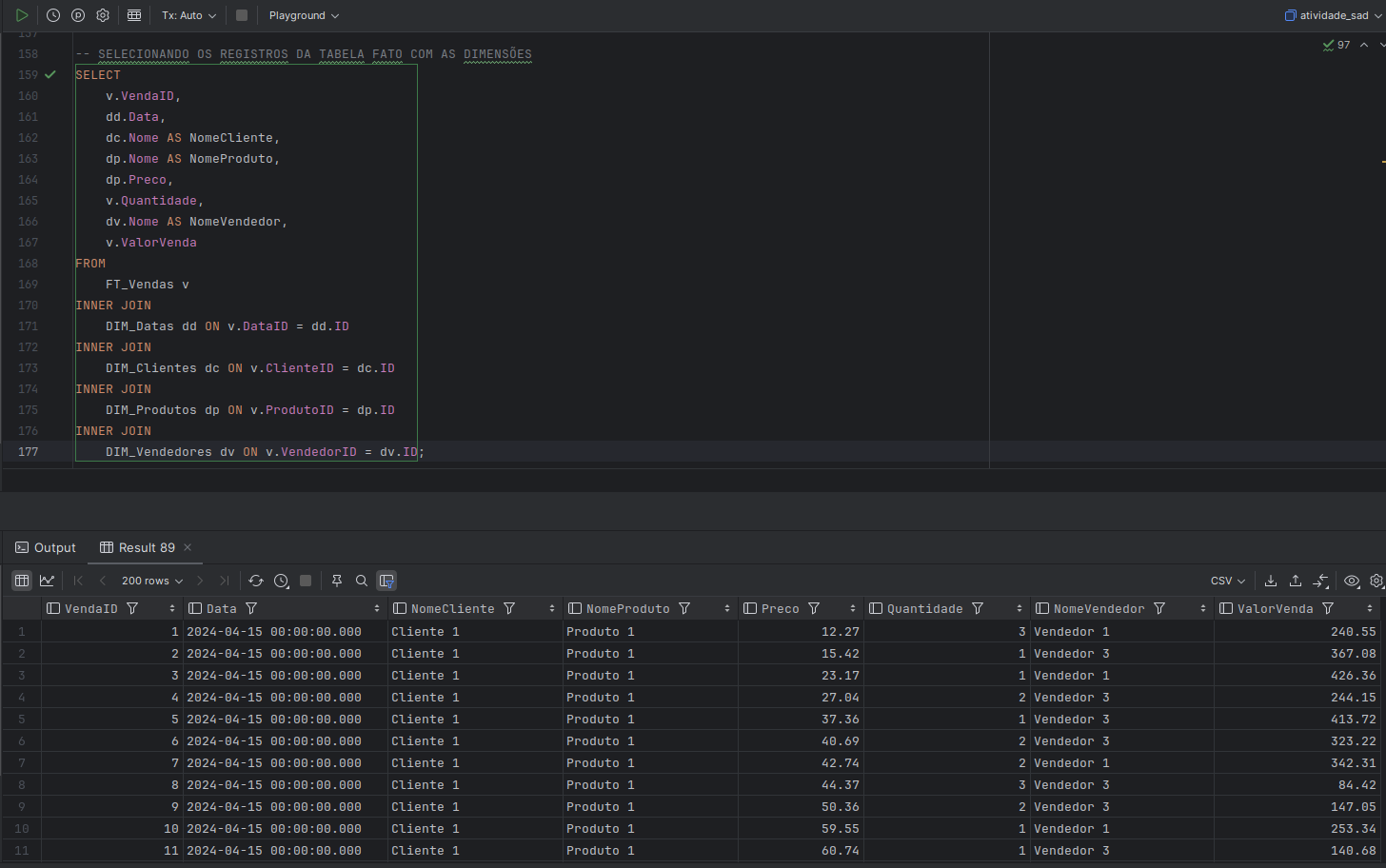Click the circled P explain plan icon

[78, 15]
